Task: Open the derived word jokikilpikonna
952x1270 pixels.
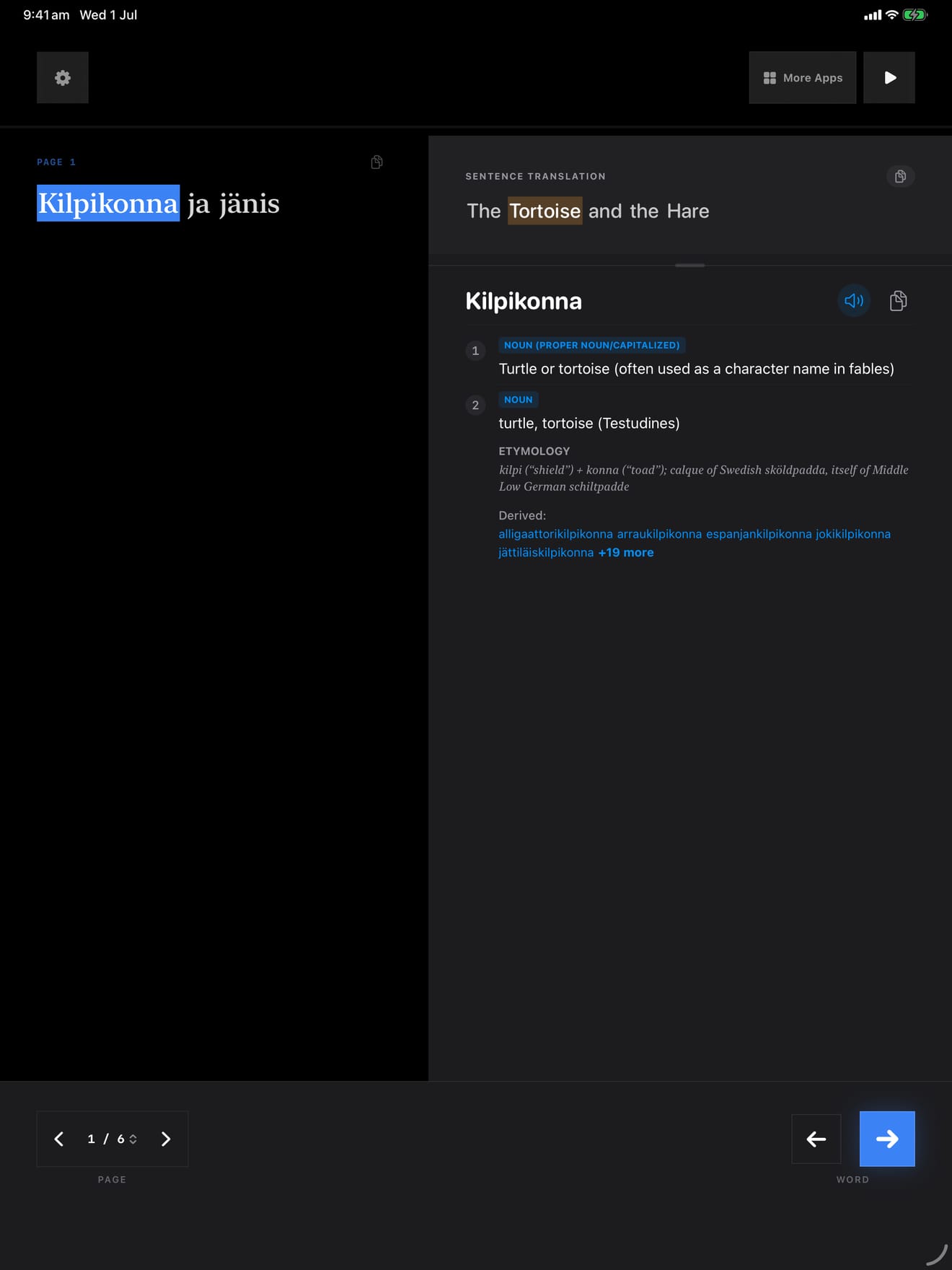Action: [x=853, y=534]
